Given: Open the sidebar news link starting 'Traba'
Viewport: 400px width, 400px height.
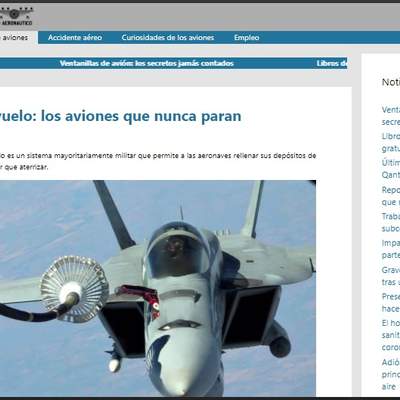Looking at the screenshot, I should [391, 222].
